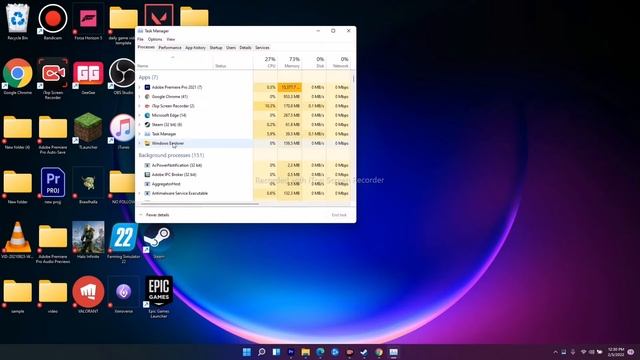Select the Adobe Premiere Pro Auto-Save folder
The height and width of the screenshot is (360, 640).
point(53,134)
